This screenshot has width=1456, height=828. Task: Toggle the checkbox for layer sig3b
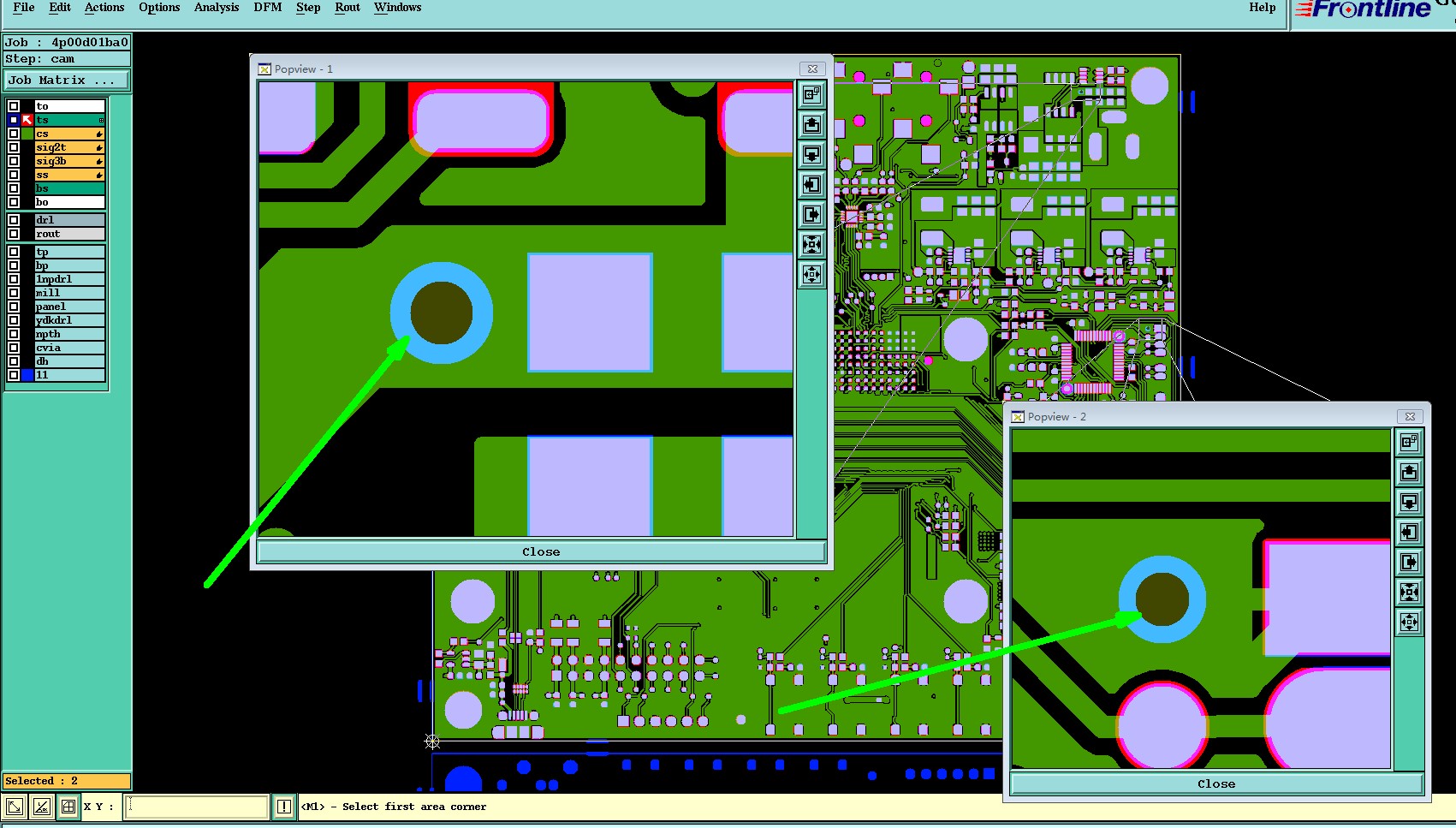14,161
